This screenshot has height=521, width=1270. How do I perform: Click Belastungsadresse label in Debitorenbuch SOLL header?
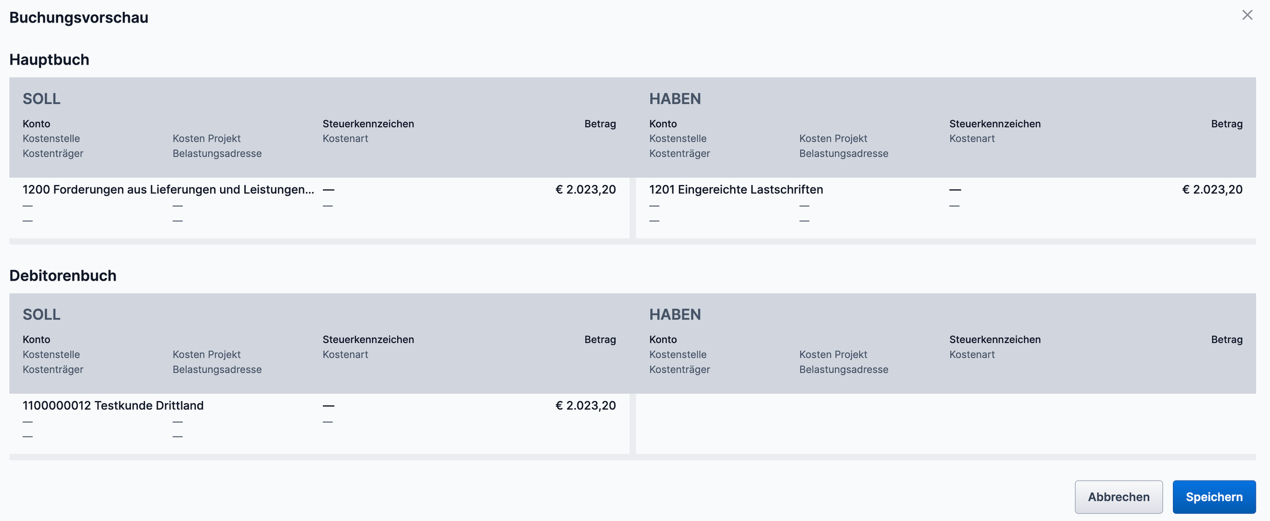217,369
